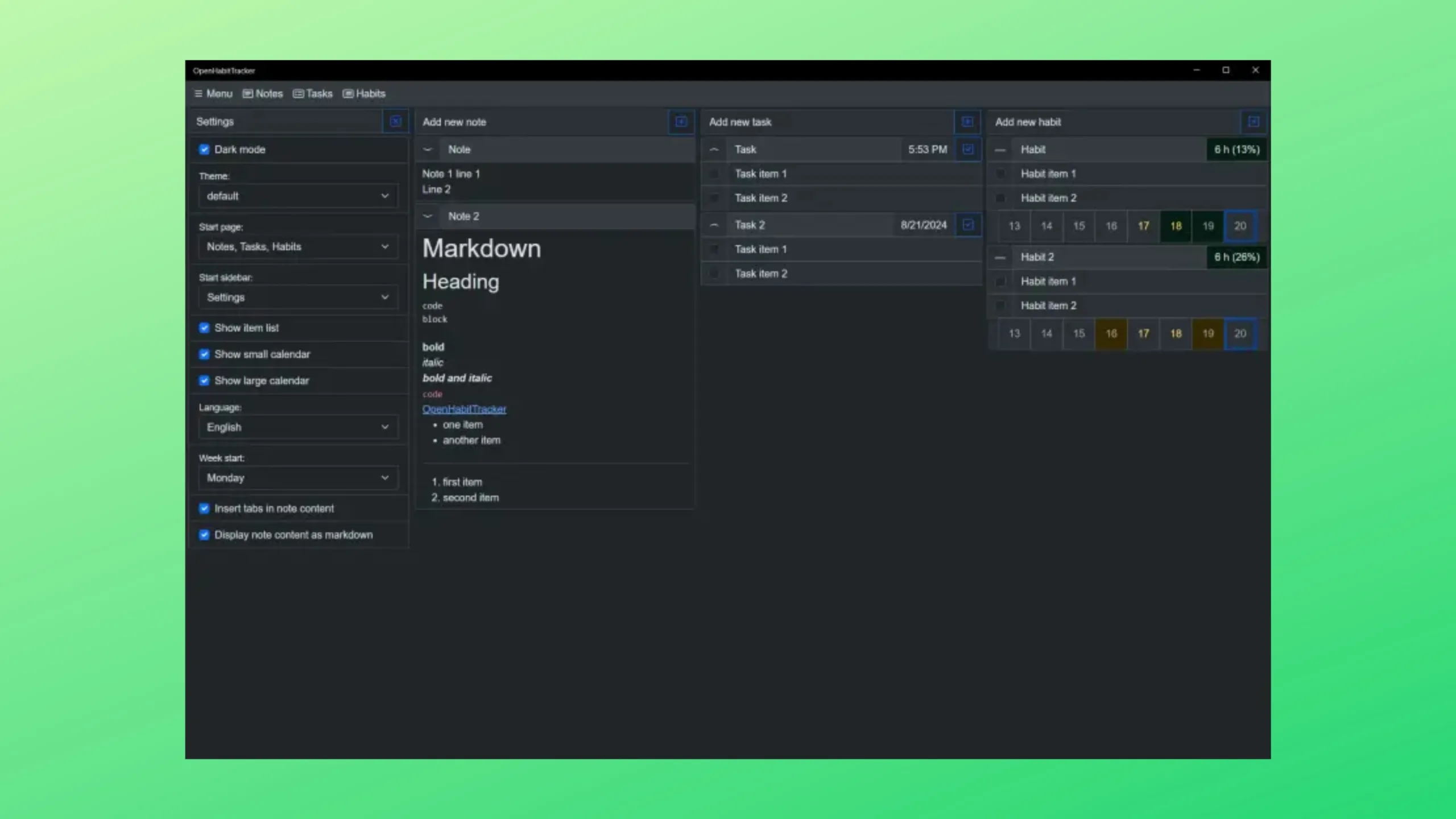Click 'another item' bullet in Note 2
The image size is (1456, 819).
(x=471, y=440)
